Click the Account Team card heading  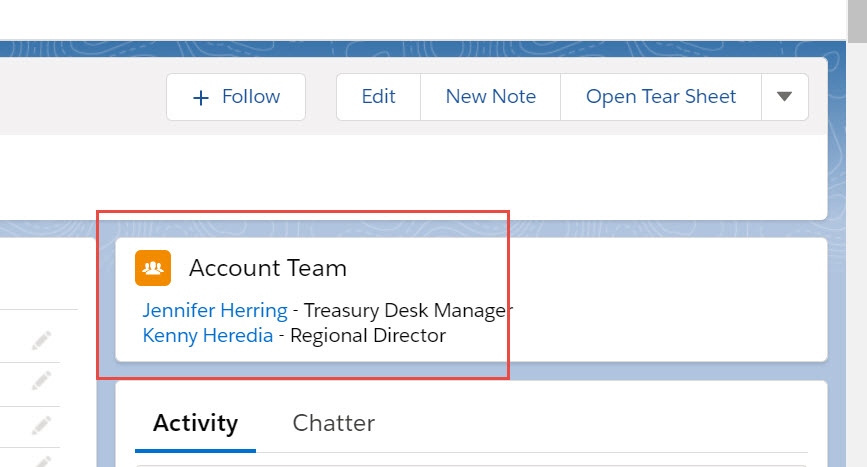tap(267, 268)
